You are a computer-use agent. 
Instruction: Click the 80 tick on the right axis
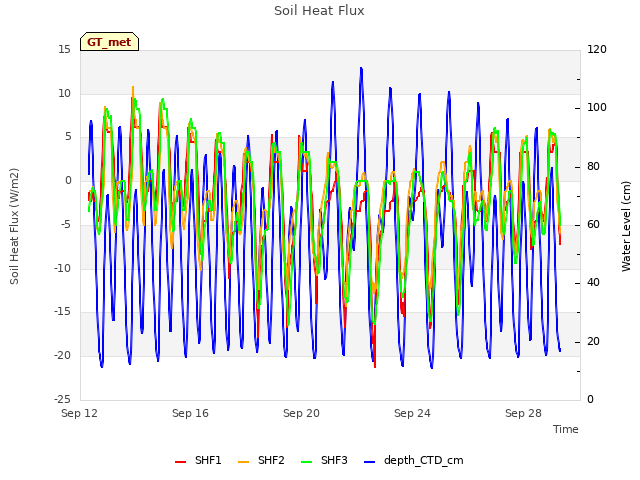click(593, 167)
